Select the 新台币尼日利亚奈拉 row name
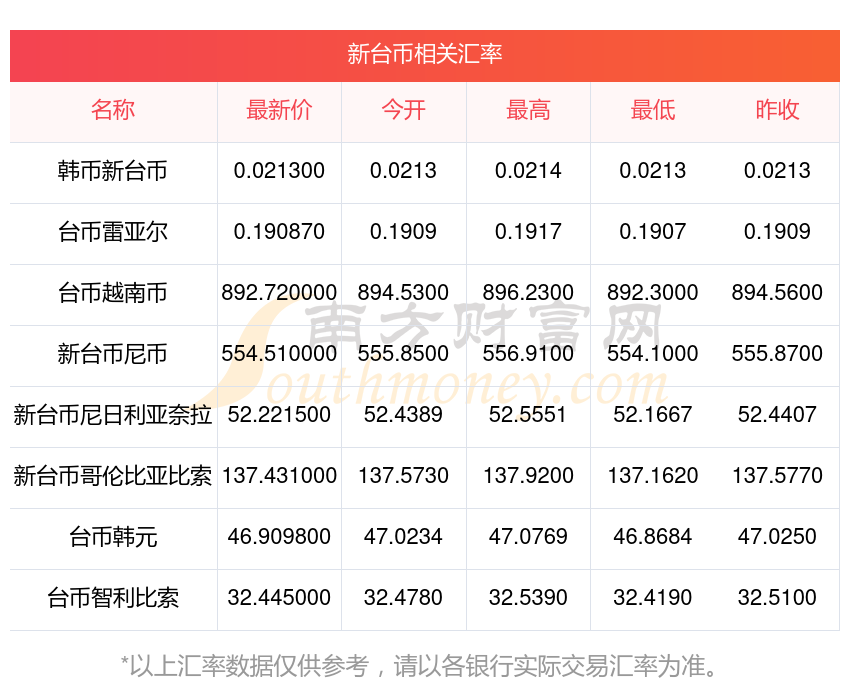Viewport: 850px width, 698px height. [x=113, y=415]
